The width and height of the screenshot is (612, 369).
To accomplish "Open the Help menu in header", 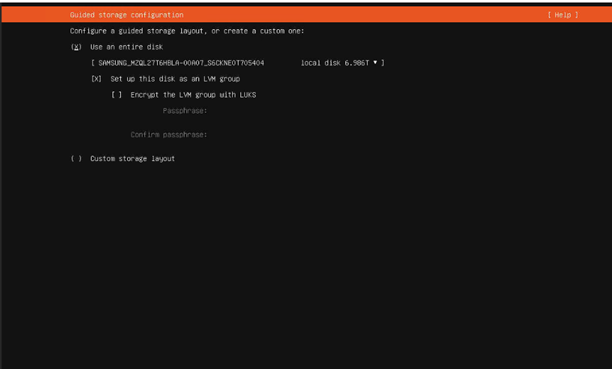I will (562, 15).
